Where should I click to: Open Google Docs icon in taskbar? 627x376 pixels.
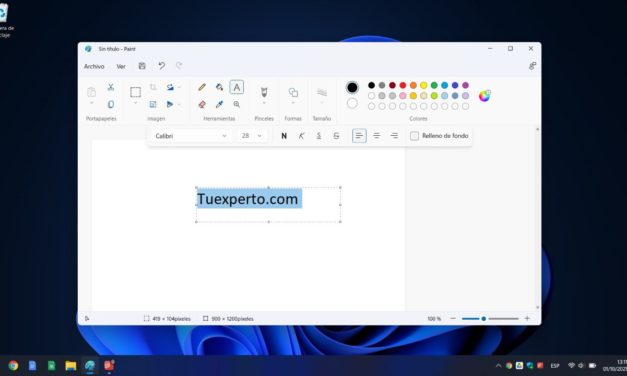click(32, 365)
